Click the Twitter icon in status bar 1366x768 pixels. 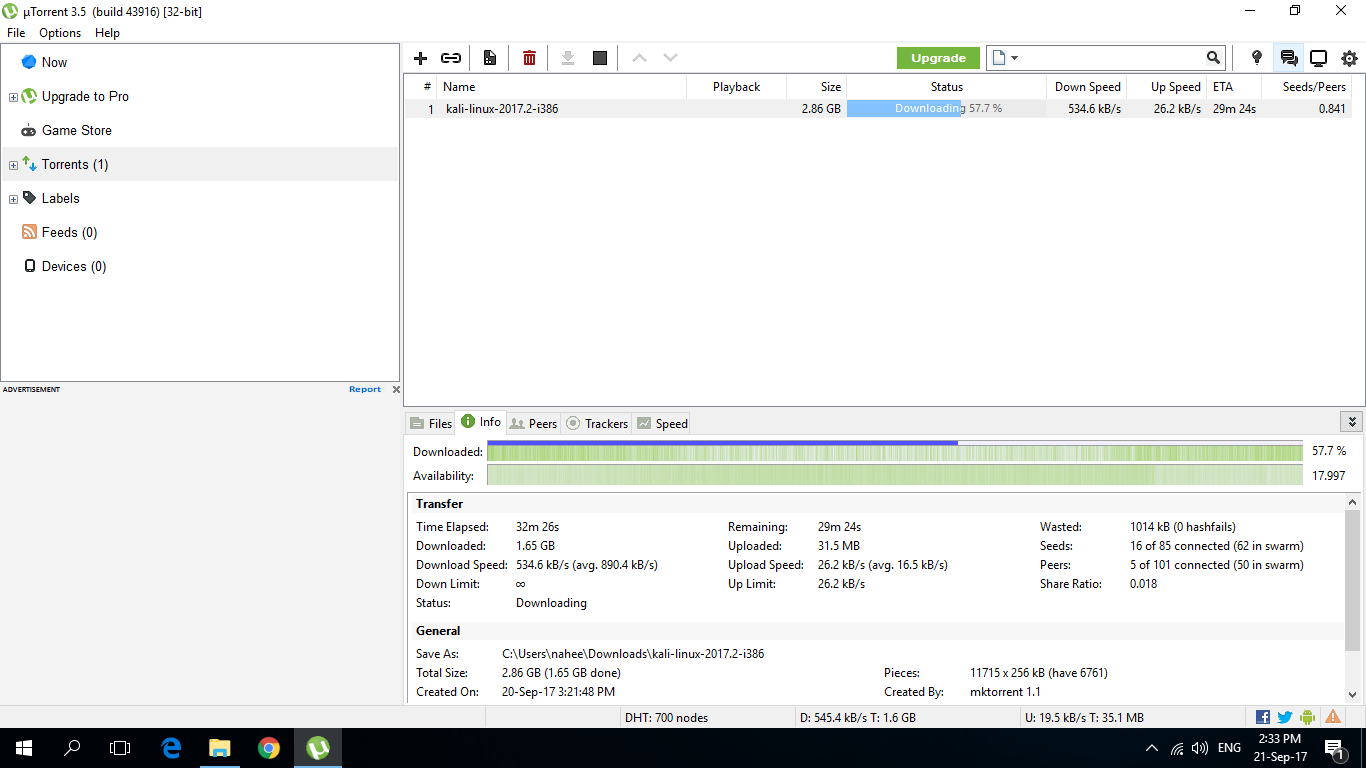(x=1285, y=717)
